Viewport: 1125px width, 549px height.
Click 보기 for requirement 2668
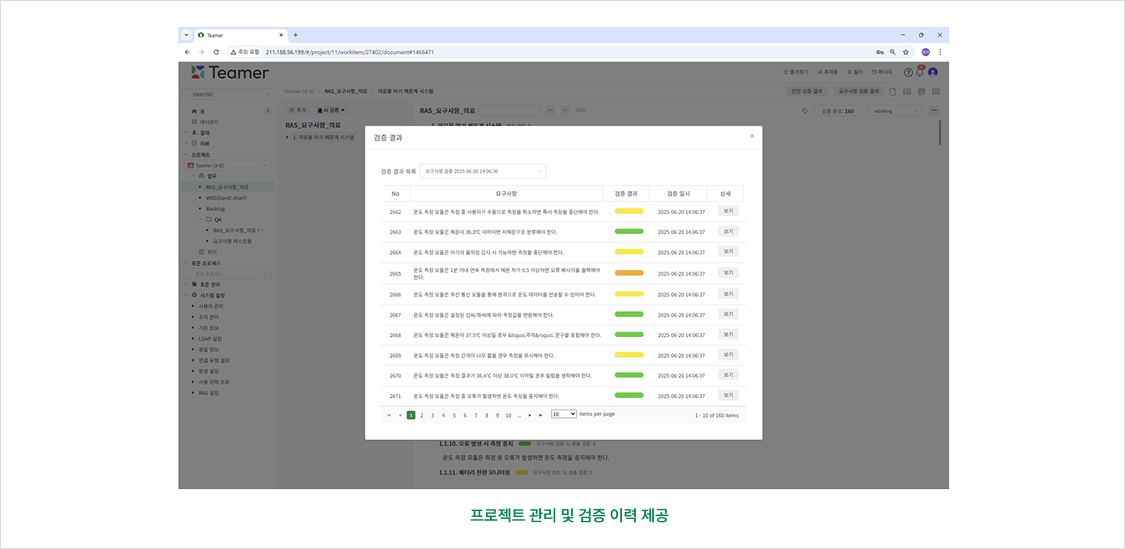coord(728,334)
